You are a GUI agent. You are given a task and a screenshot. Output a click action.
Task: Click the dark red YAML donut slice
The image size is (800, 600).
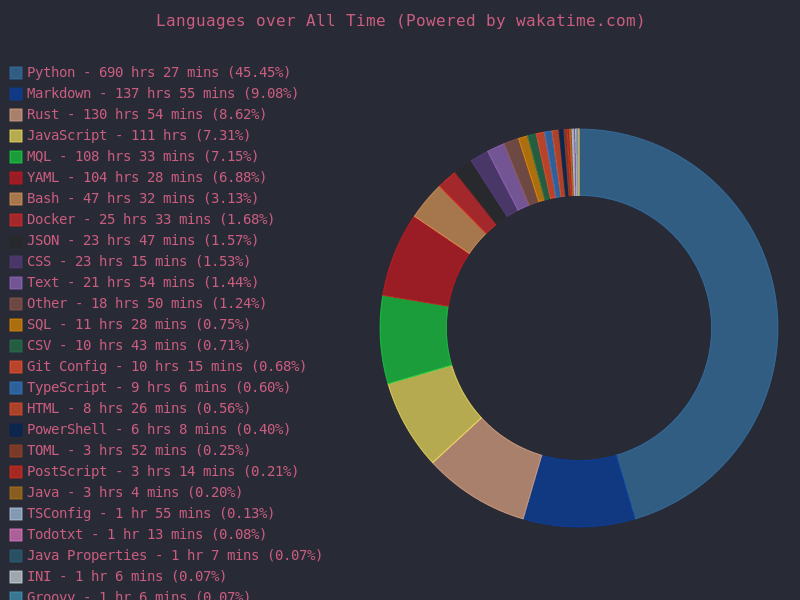422,262
